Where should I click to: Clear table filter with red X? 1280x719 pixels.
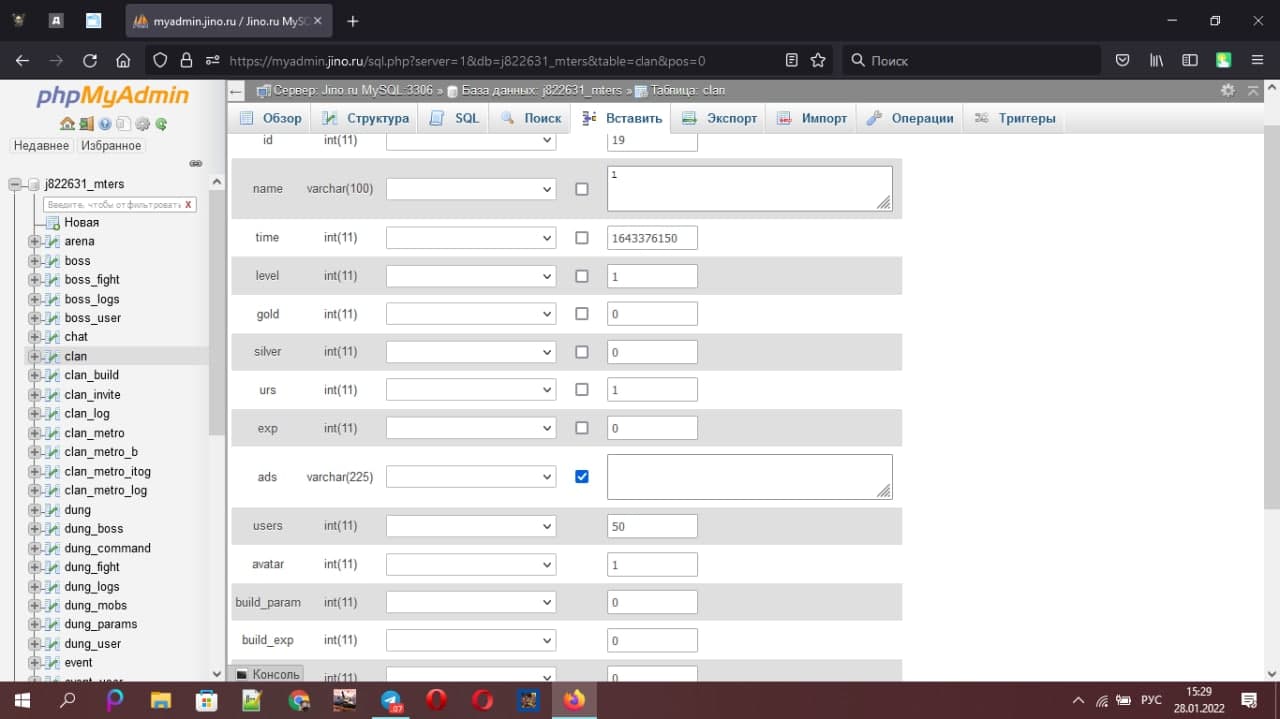coord(188,204)
